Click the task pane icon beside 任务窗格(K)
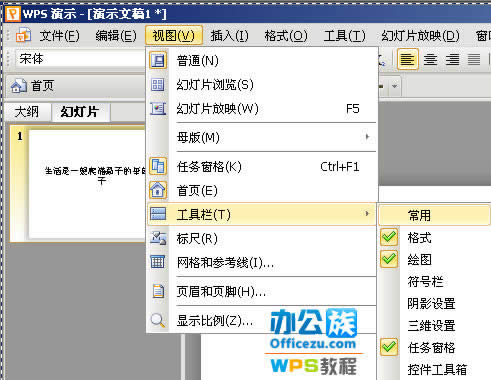 [158, 166]
